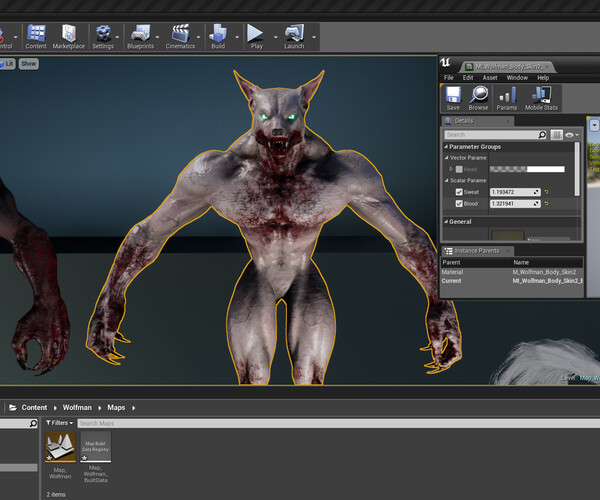Open Blueprints dropdown arrow
600x500 pixels.
coord(157,37)
